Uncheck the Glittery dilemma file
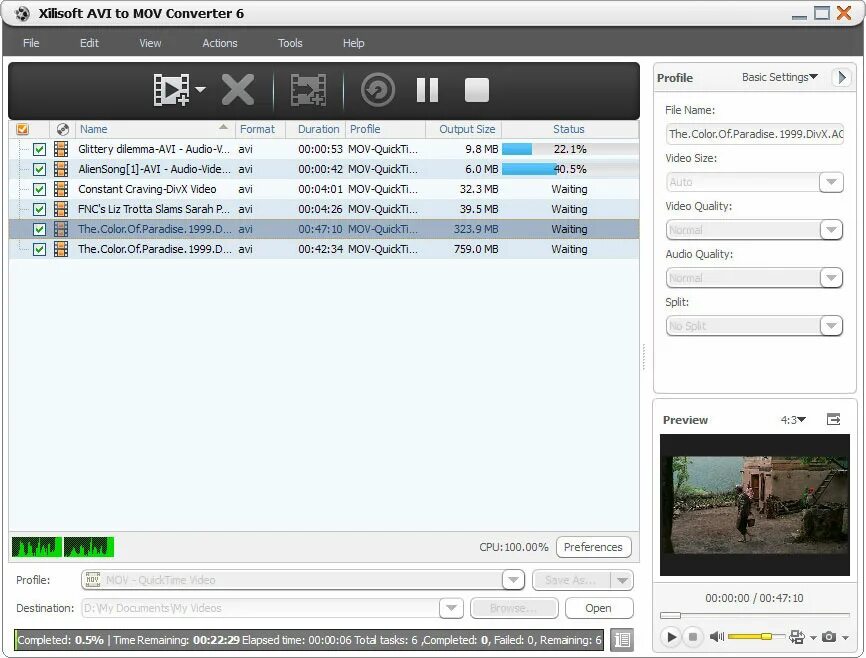Viewport: 866px width, 658px height. [x=39, y=149]
